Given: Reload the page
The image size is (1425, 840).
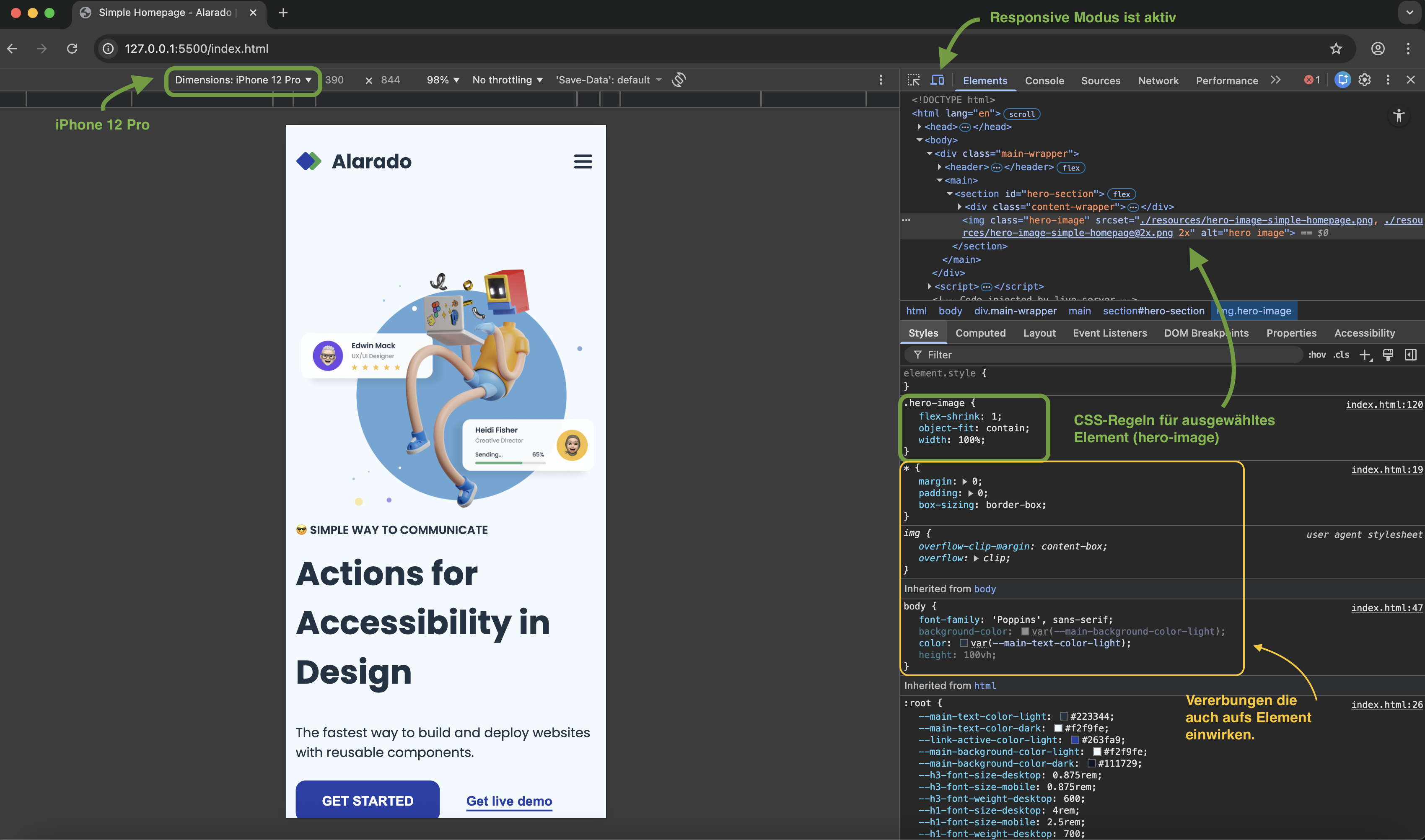Looking at the screenshot, I should [x=72, y=49].
